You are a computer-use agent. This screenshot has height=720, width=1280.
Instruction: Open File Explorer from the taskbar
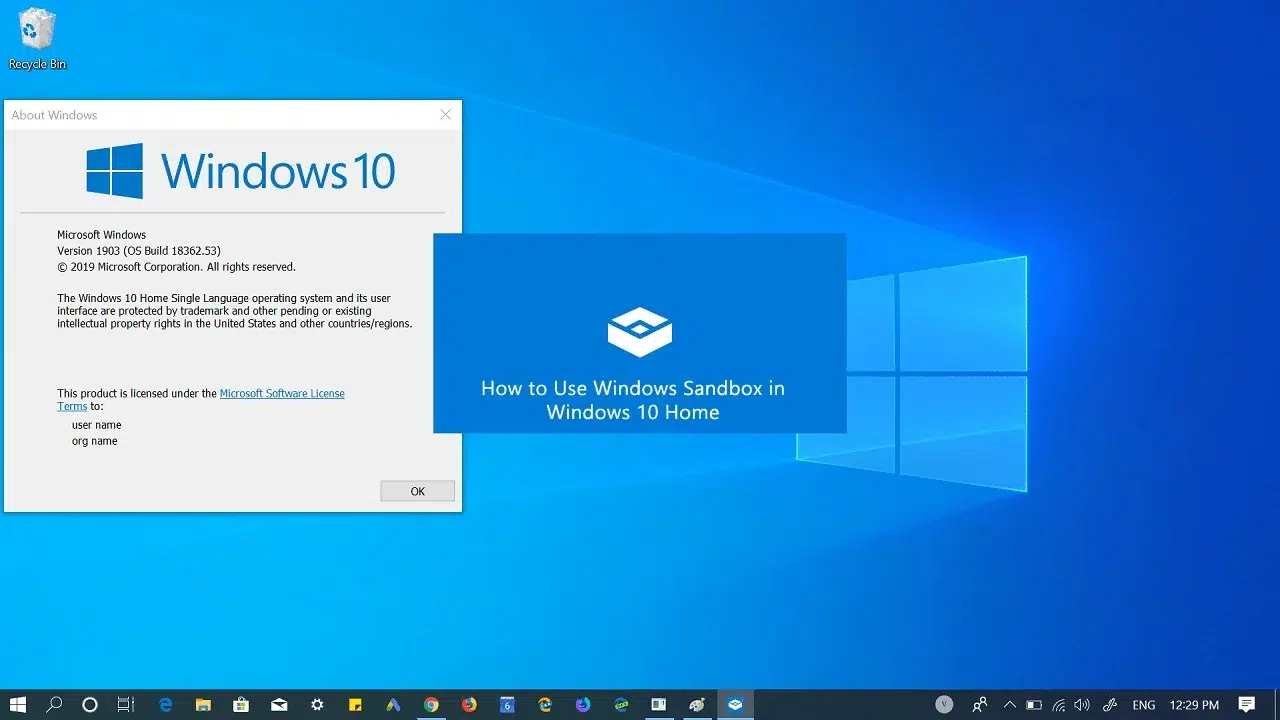pos(203,704)
